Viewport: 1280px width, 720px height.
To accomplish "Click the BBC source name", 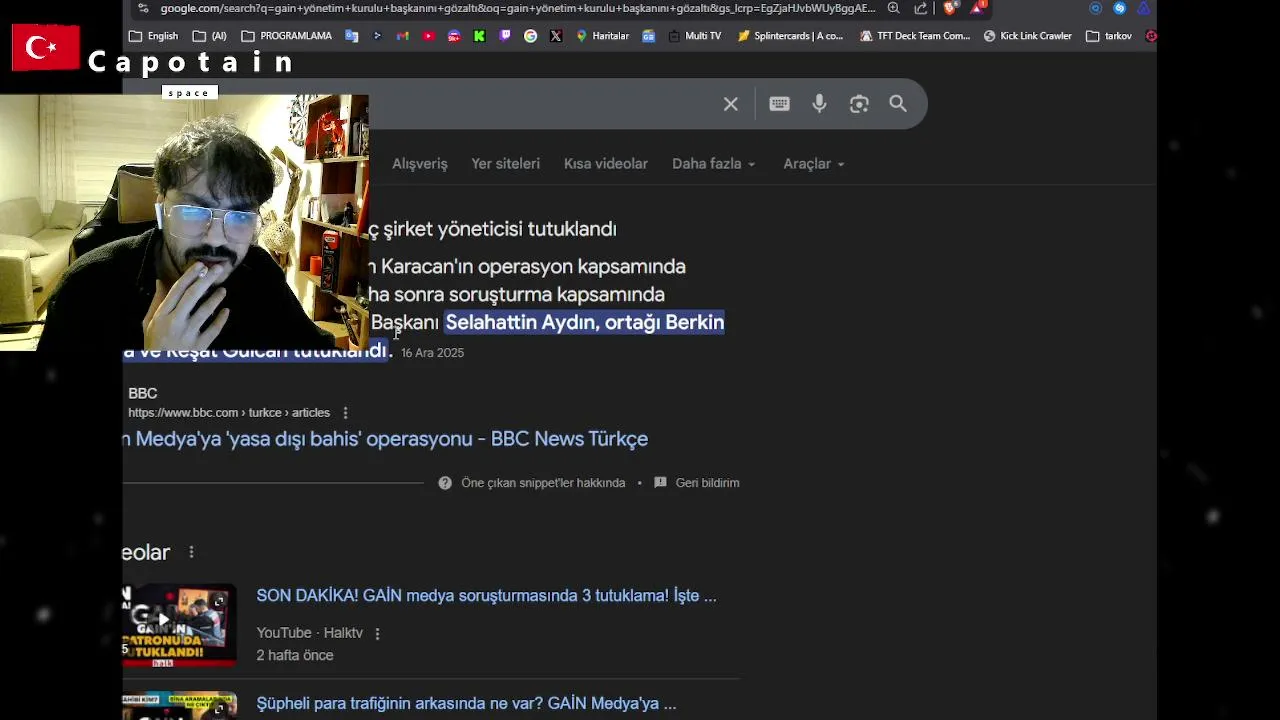I will pos(143,393).
